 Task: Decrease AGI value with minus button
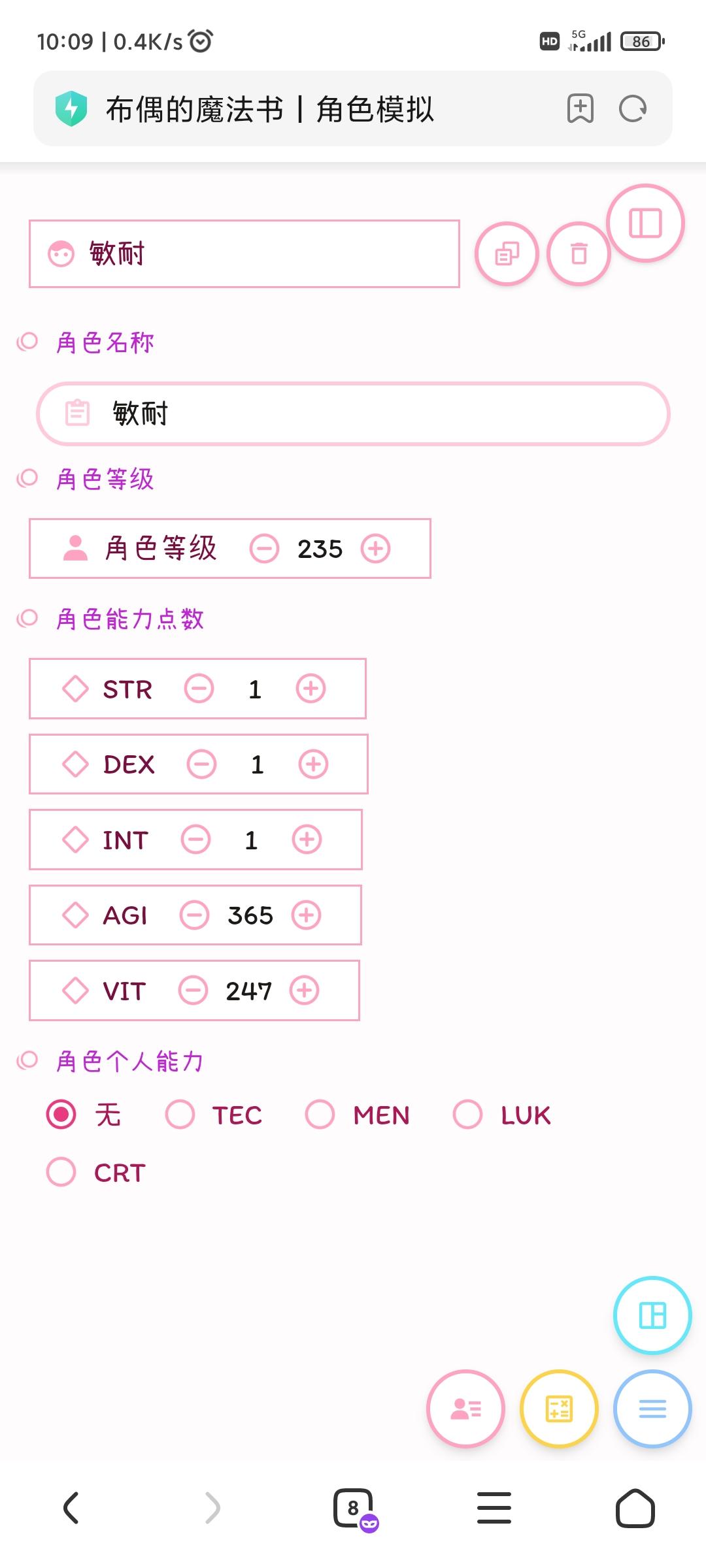195,915
